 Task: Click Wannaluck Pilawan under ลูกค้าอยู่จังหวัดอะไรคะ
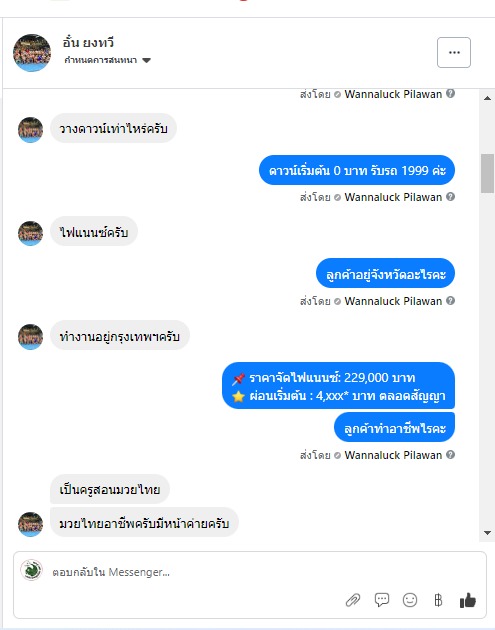click(x=393, y=301)
